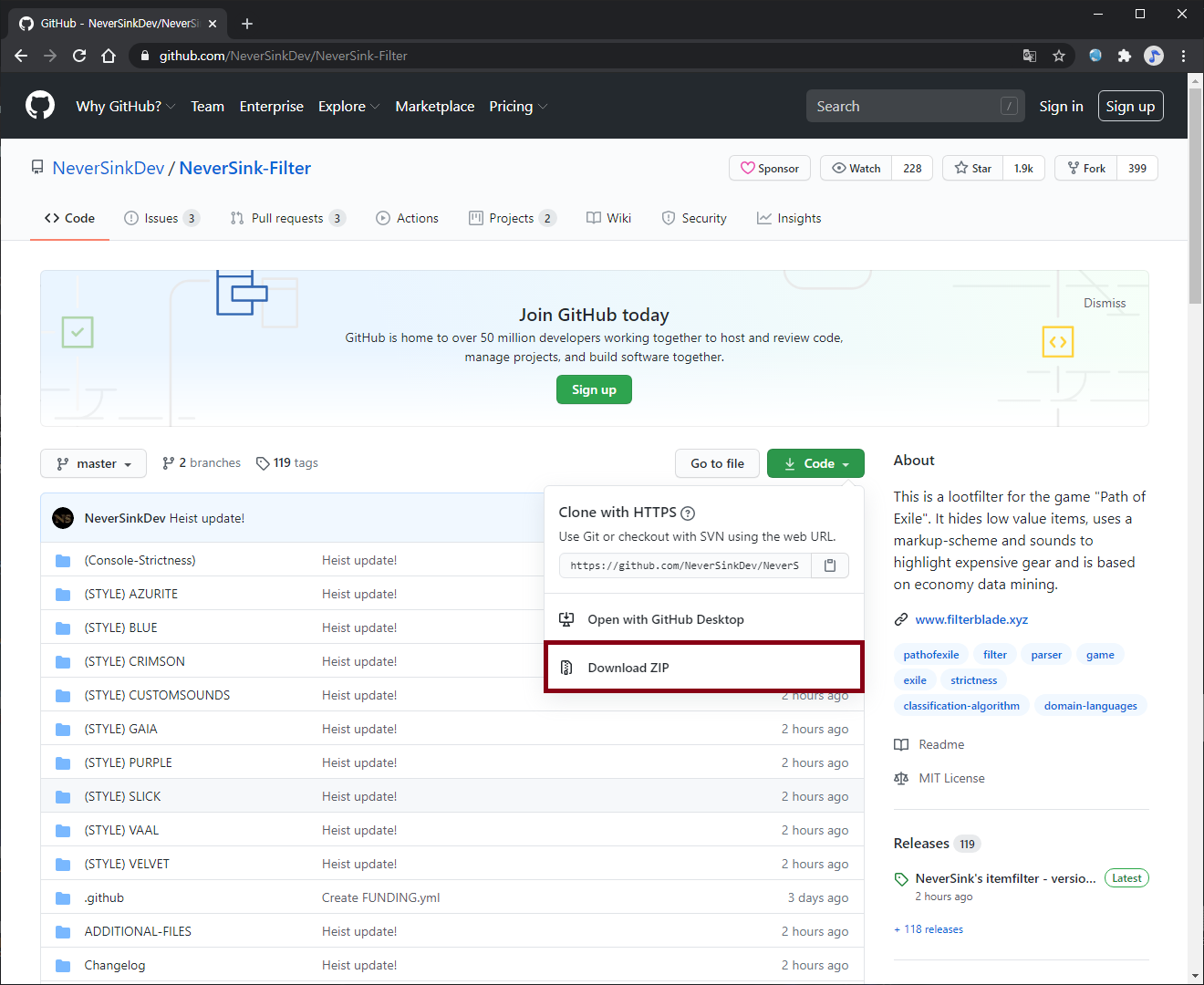This screenshot has width=1204, height=985.
Task: Expand Pricing menu
Action: pyautogui.click(x=518, y=107)
